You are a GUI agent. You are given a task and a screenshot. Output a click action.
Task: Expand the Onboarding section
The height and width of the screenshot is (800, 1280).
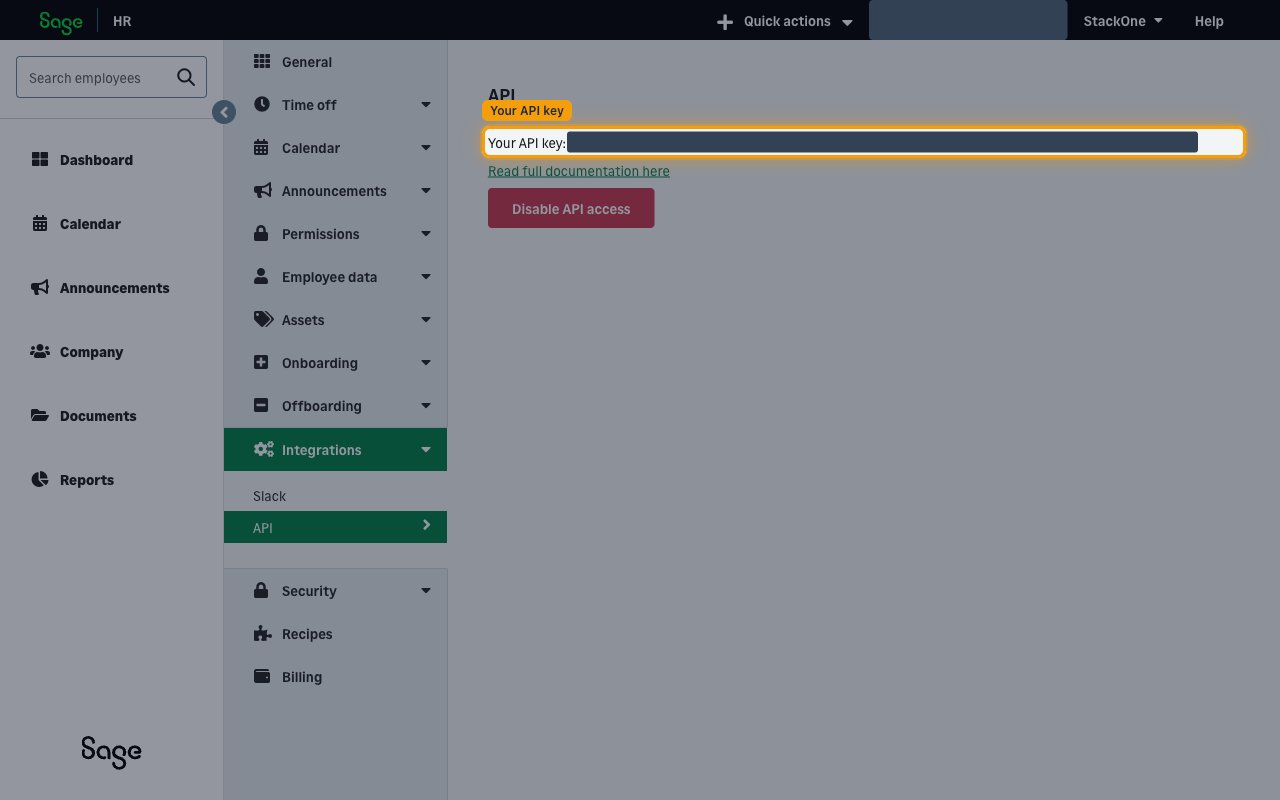click(x=335, y=363)
